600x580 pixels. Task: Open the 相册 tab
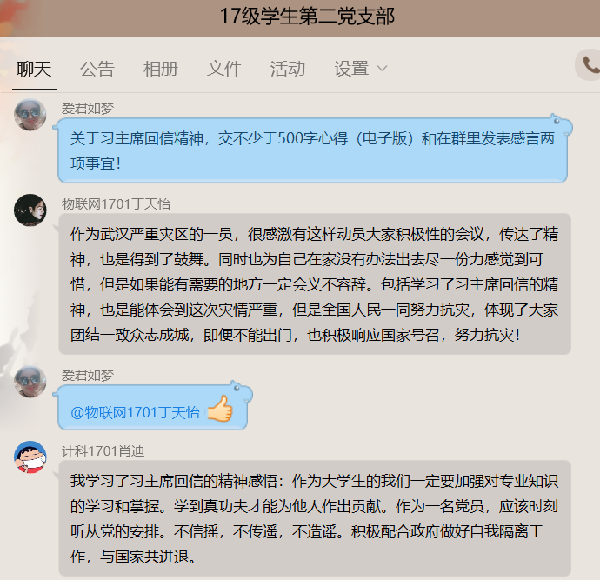pyautogui.click(x=160, y=69)
